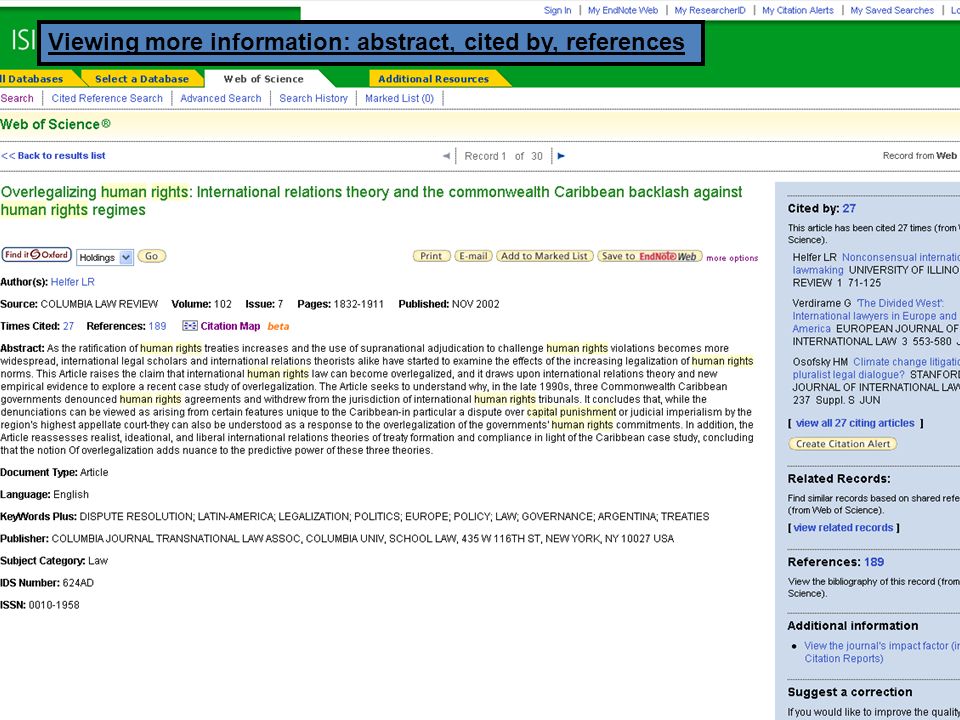Viewport: 960px width, 720px height.
Task: E-mail this record
Action: coord(473,256)
